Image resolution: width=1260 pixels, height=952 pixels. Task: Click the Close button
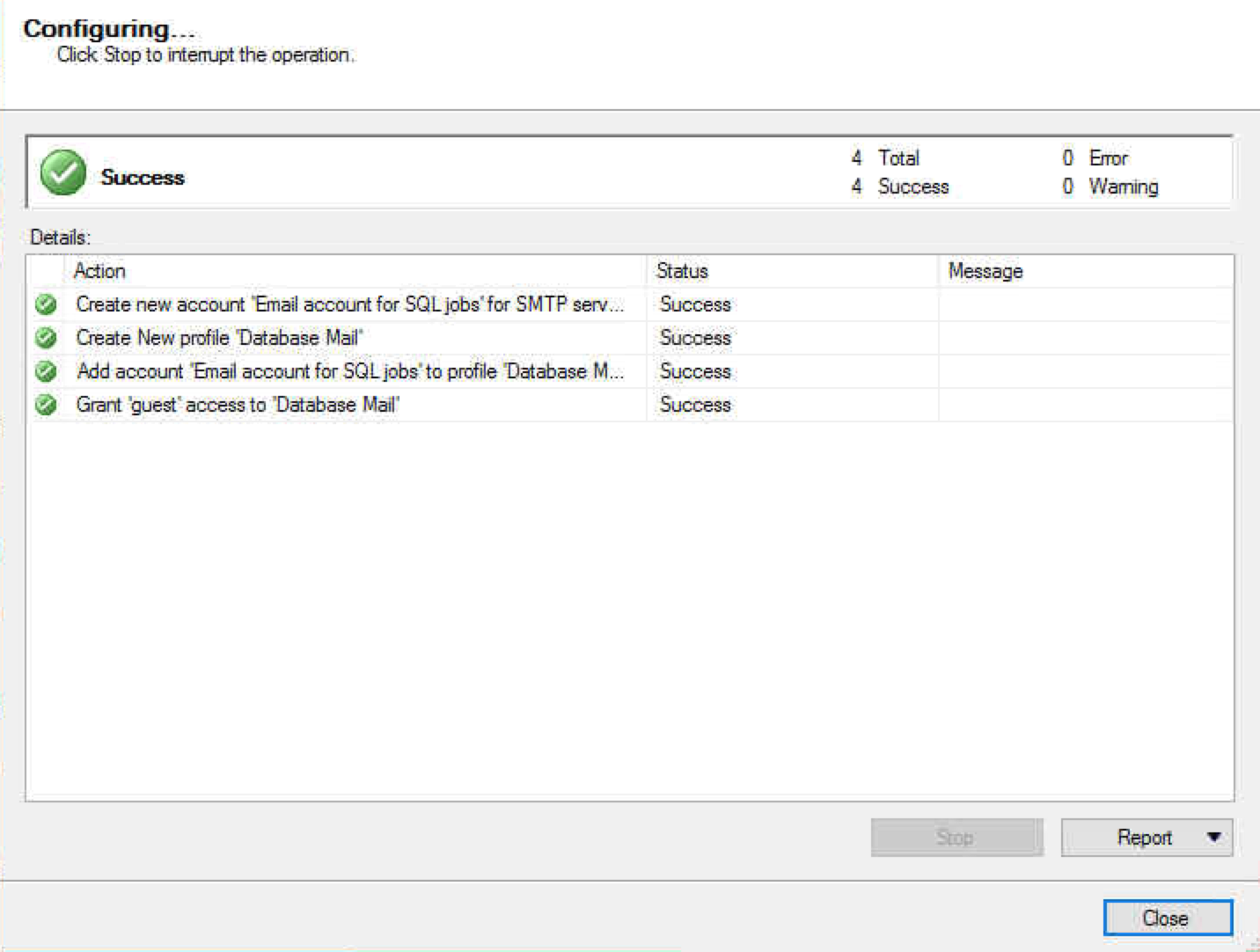click(x=1167, y=918)
